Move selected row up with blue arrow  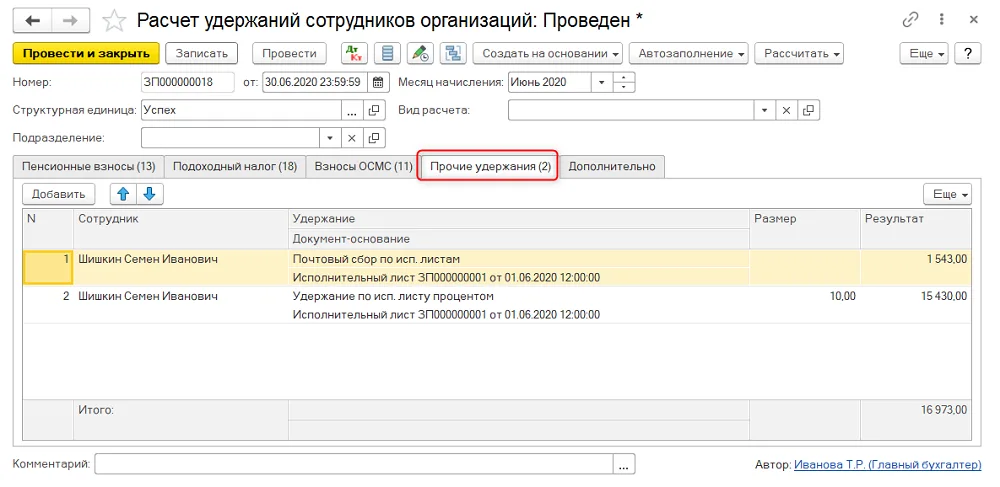click(123, 194)
